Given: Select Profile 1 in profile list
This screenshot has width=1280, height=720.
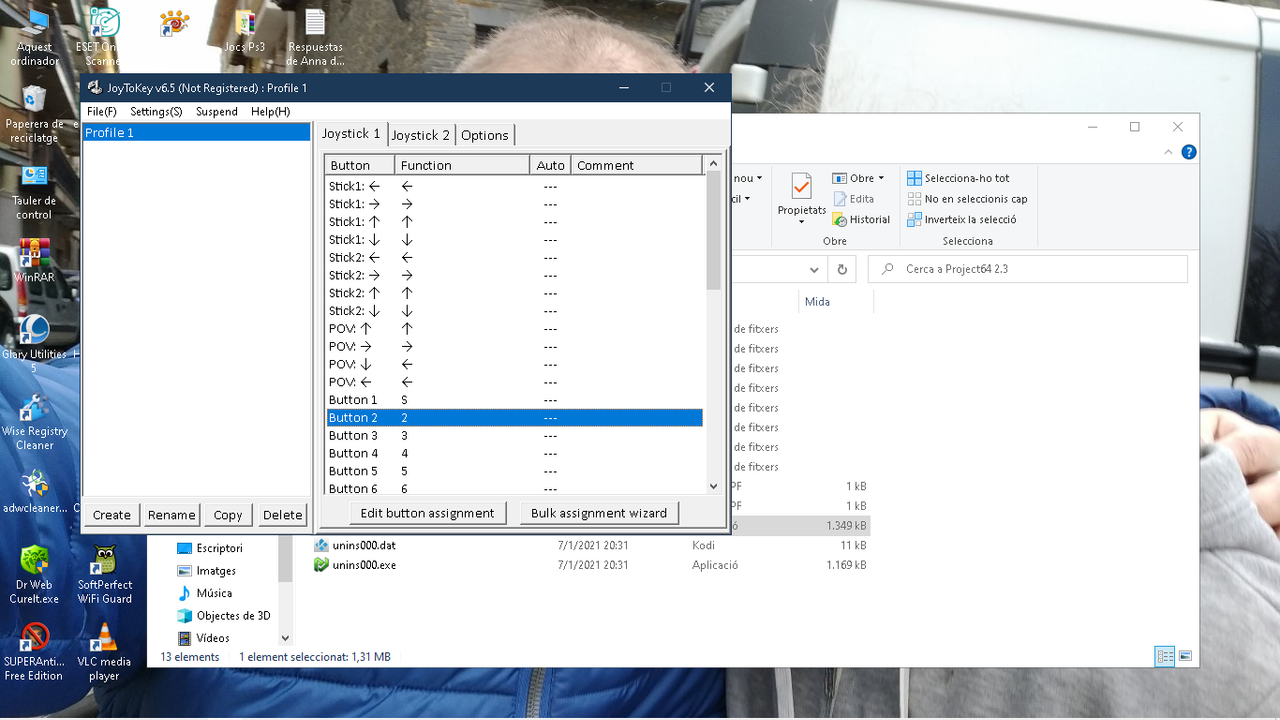Looking at the screenshot, I should pyautogui.click(x=196, y=132).
